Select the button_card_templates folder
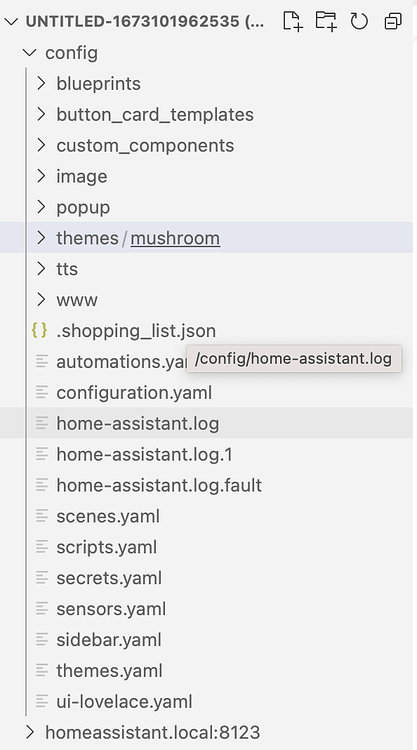This screenshot has width=417, height=750. [x=155, y=115]
